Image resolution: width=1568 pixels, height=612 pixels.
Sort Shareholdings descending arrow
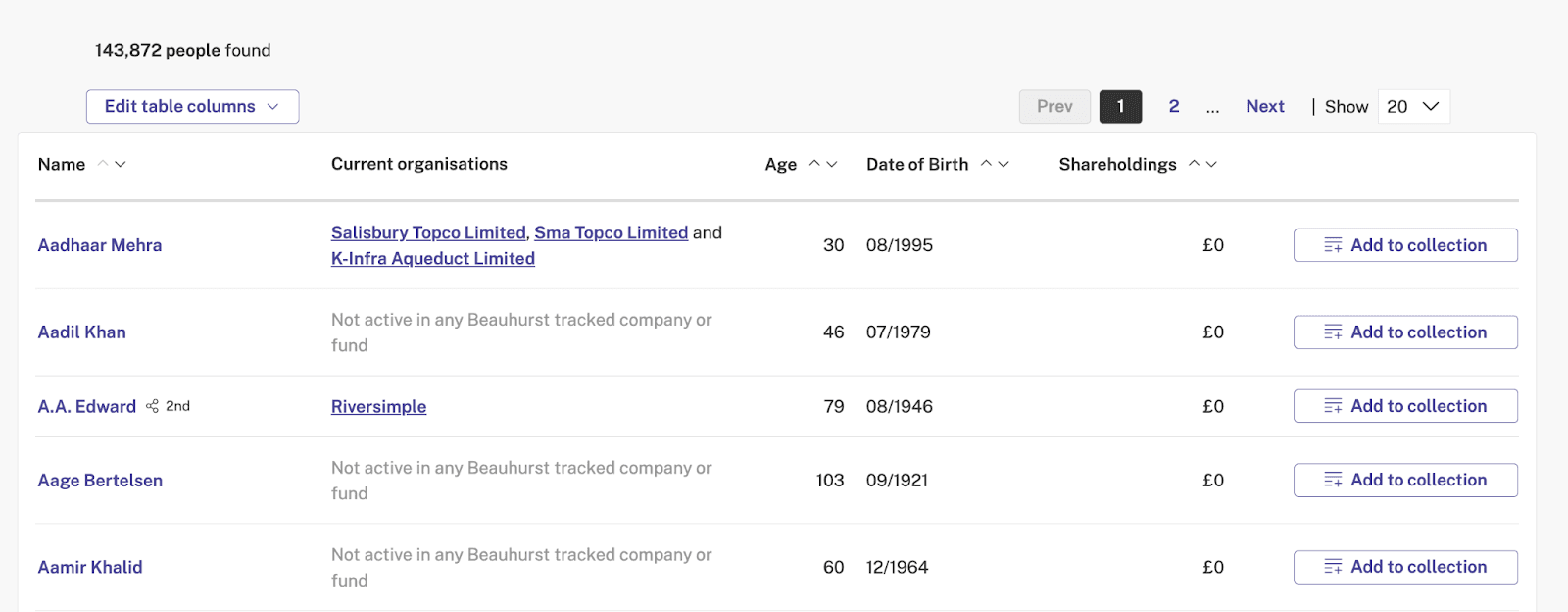coord(1211,164)
